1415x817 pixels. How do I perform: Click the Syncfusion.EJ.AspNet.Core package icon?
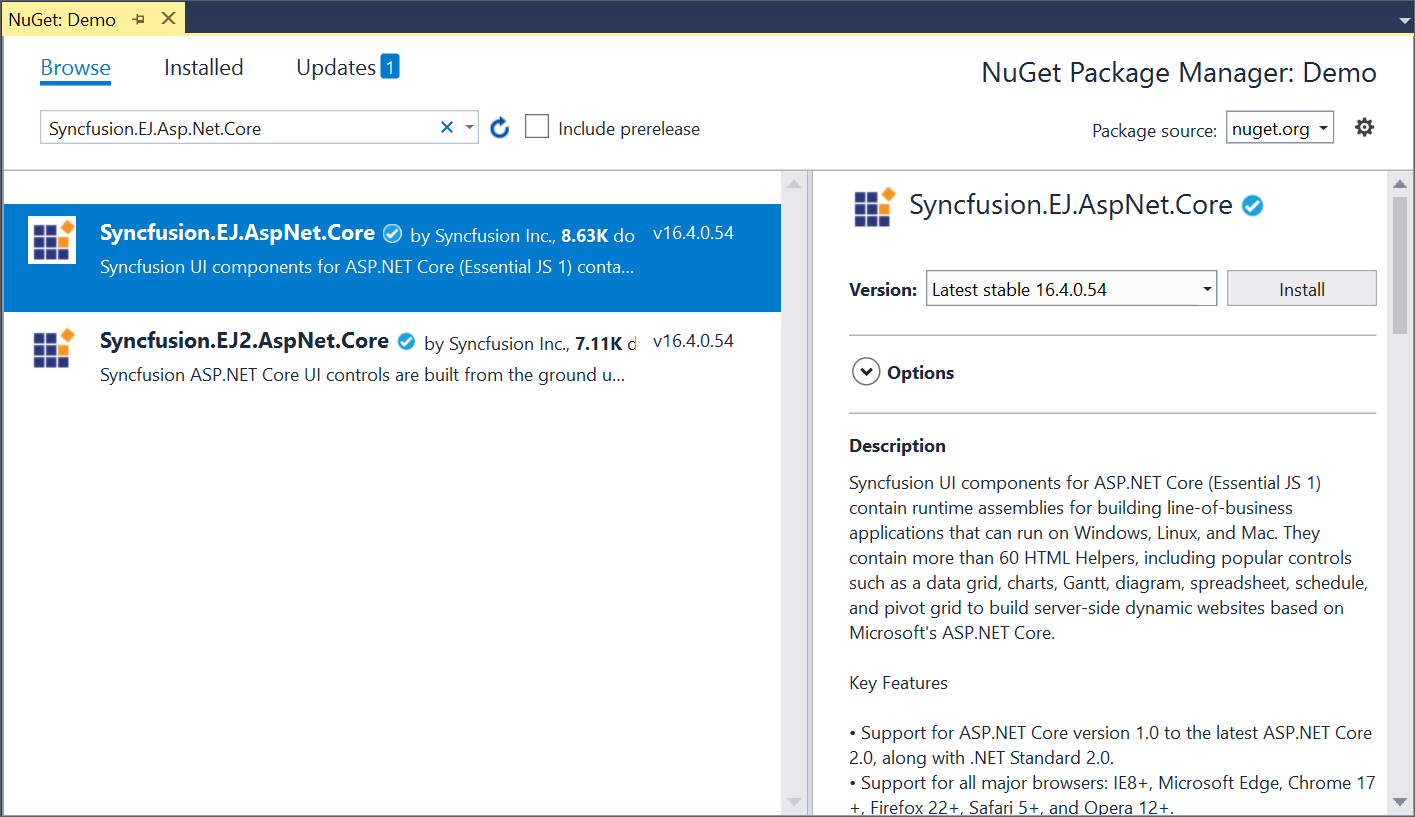(51, 240)
